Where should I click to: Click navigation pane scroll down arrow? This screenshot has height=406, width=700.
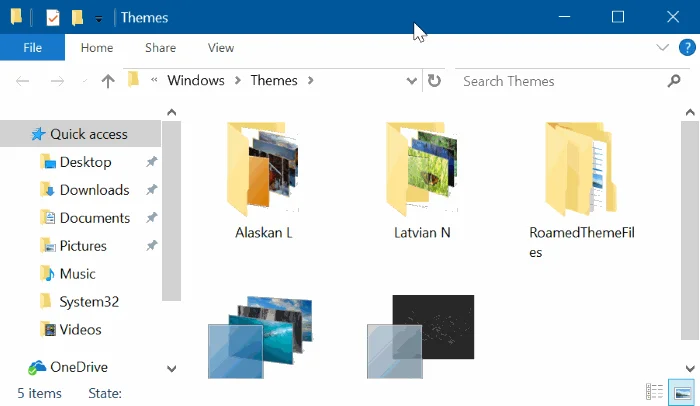pyautogui.click(x=171, y=368)
